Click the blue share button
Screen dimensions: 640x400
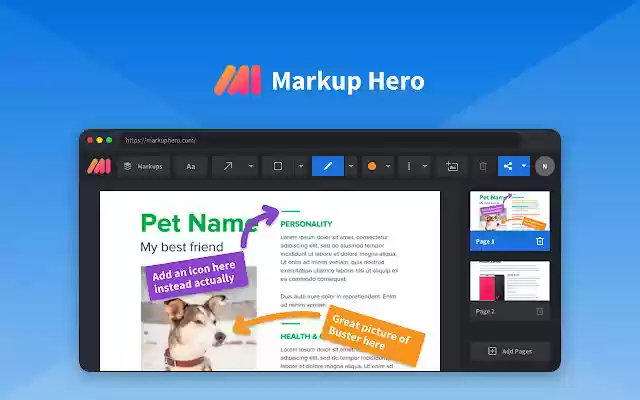[508, 166]
